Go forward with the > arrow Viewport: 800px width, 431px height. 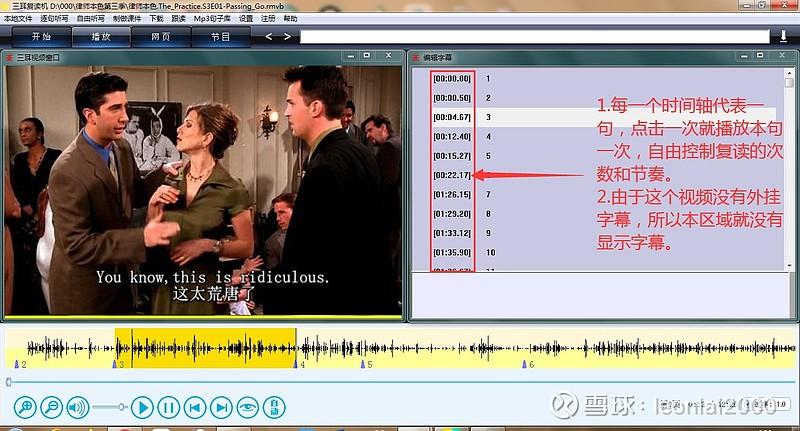pos(287,36)
